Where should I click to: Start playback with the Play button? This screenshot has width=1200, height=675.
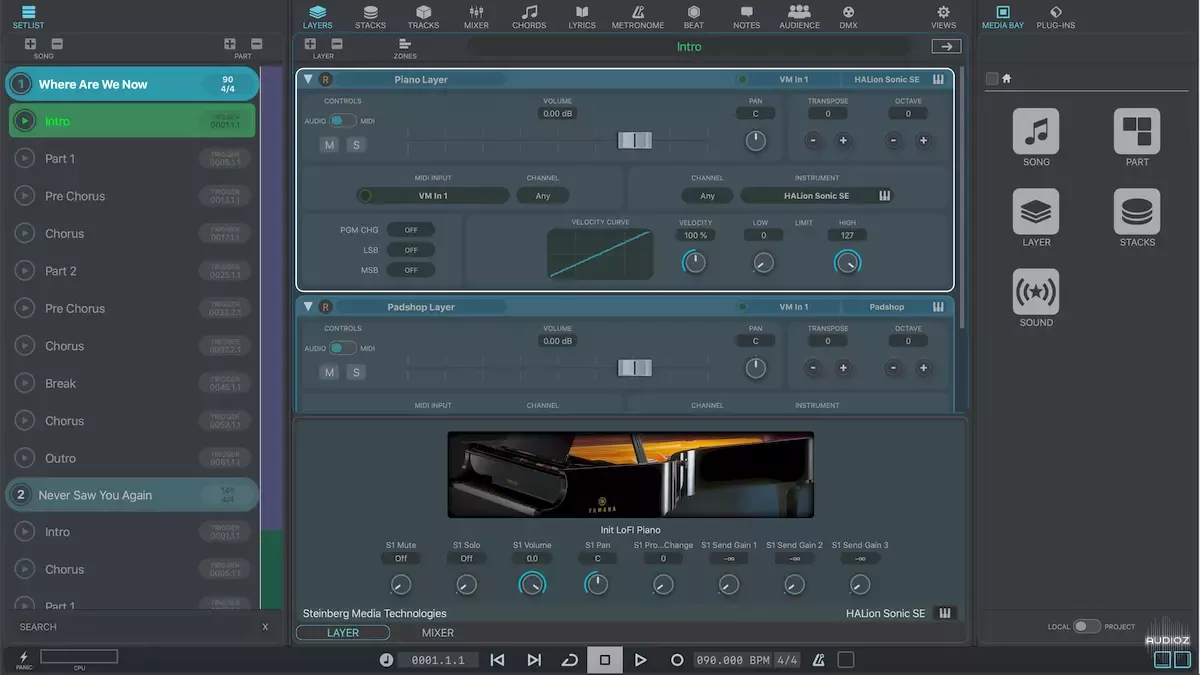pos(641,660)
